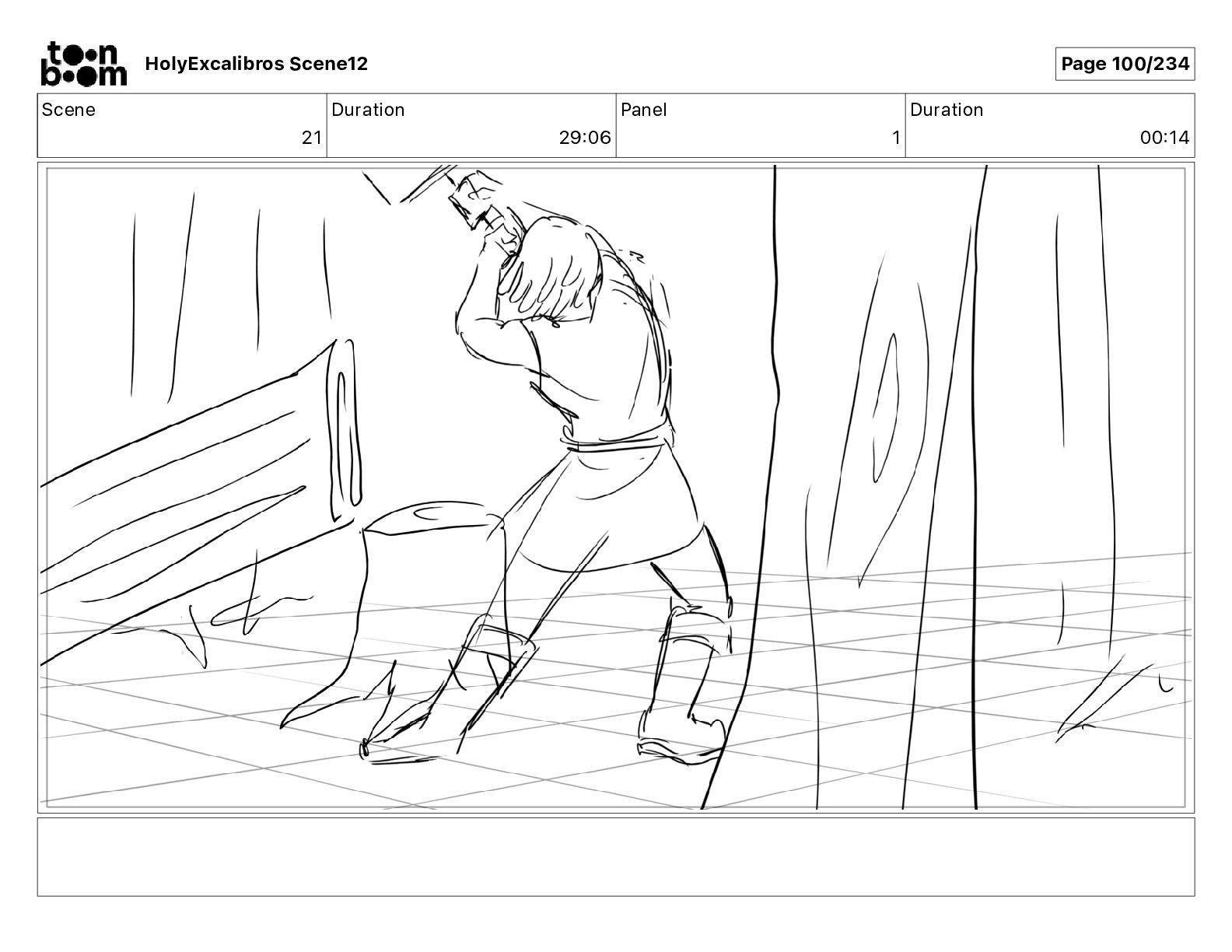Click the storyboard panel drawing of swordsman
Viewport: 1232px width, 952px height.
(x=616, y=488)
